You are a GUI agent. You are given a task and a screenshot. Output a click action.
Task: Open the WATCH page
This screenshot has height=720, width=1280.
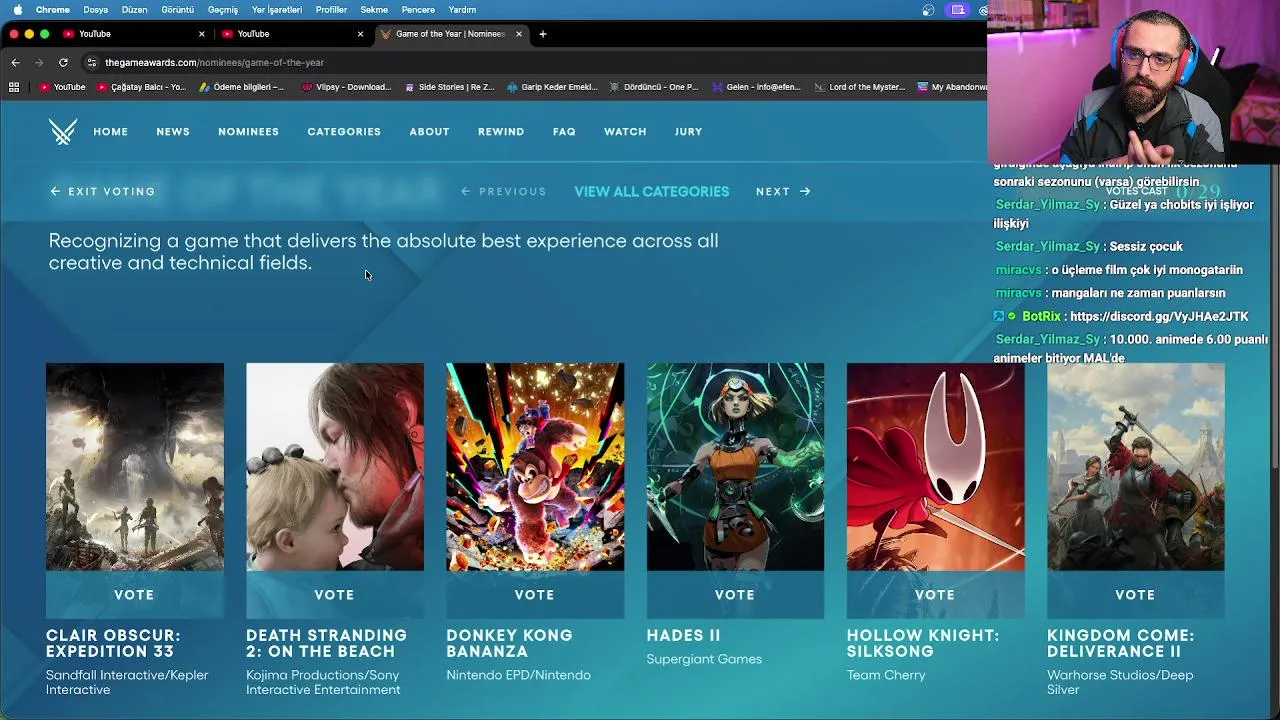coord(625,131)
